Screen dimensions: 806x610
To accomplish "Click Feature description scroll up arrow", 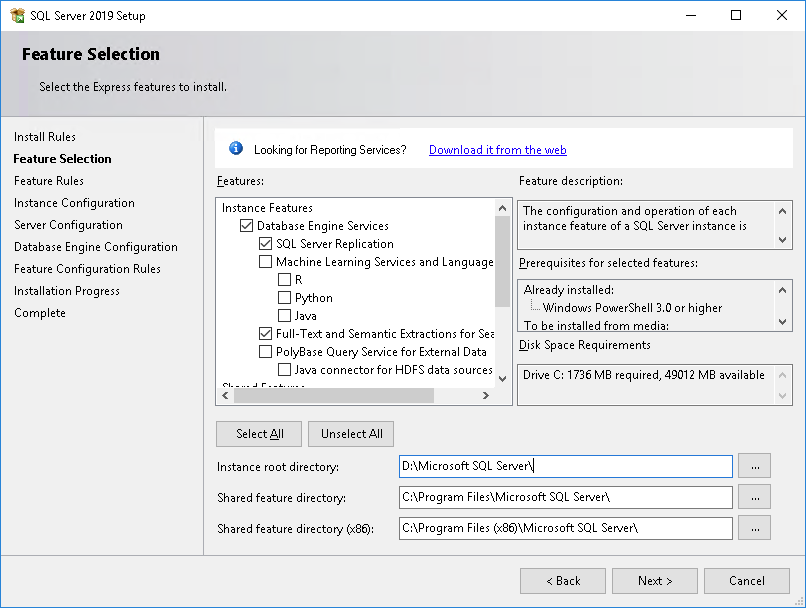I will point(782,211).
